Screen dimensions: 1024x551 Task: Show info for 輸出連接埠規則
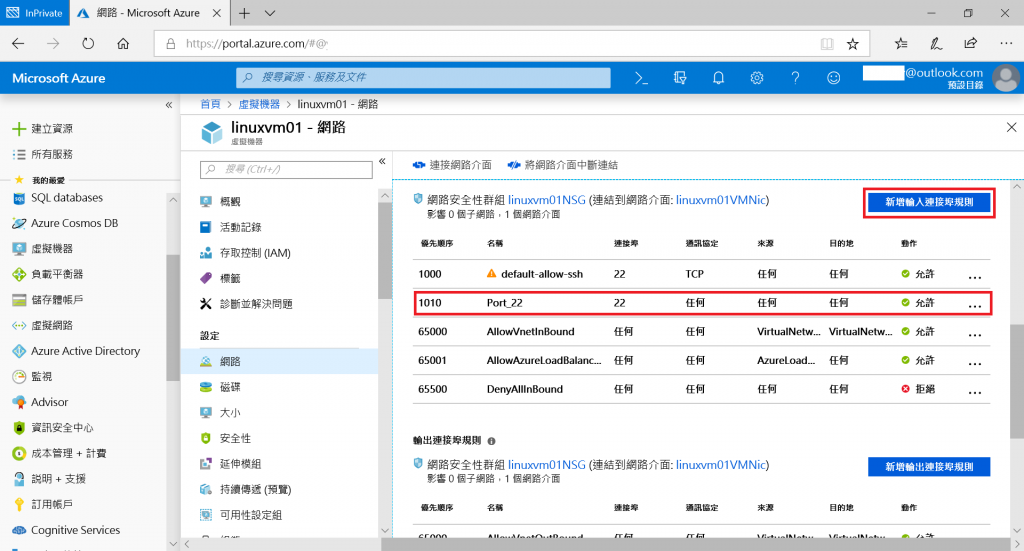pos(492,441)
